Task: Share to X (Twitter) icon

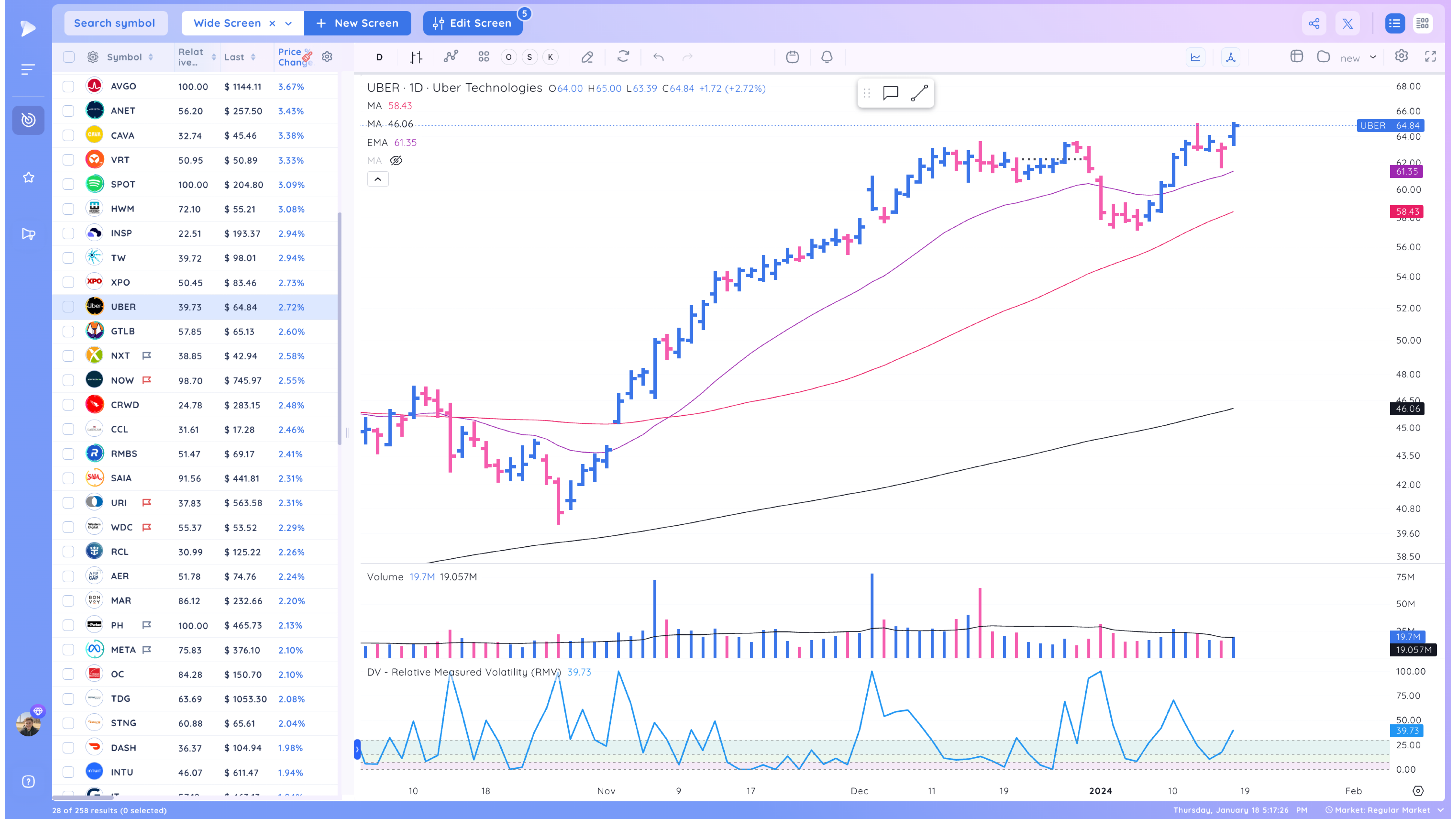Action: (x=1348, y=23)
